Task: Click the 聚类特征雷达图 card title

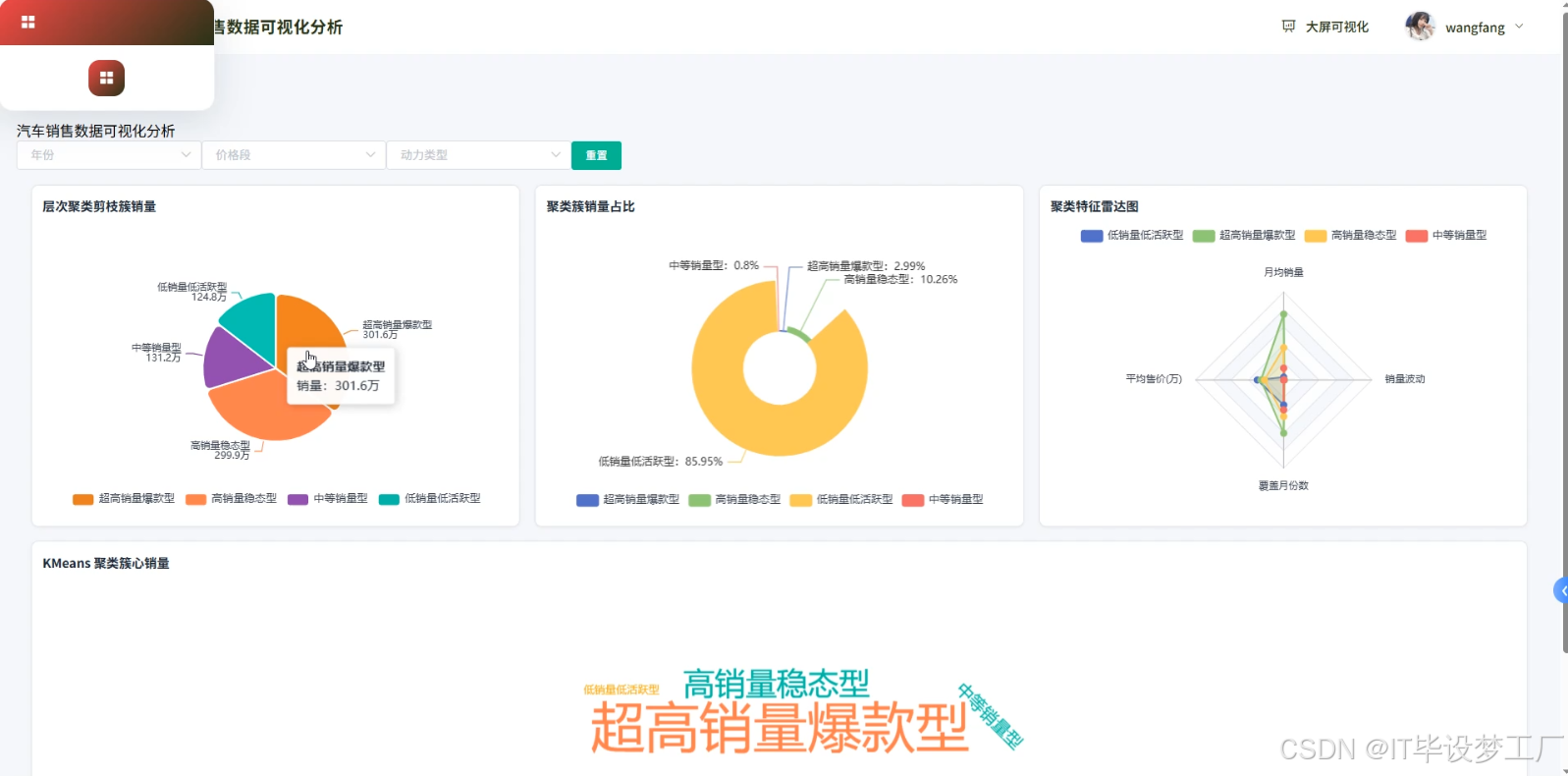Action: pyautogui.click(x=1095, y=206)
